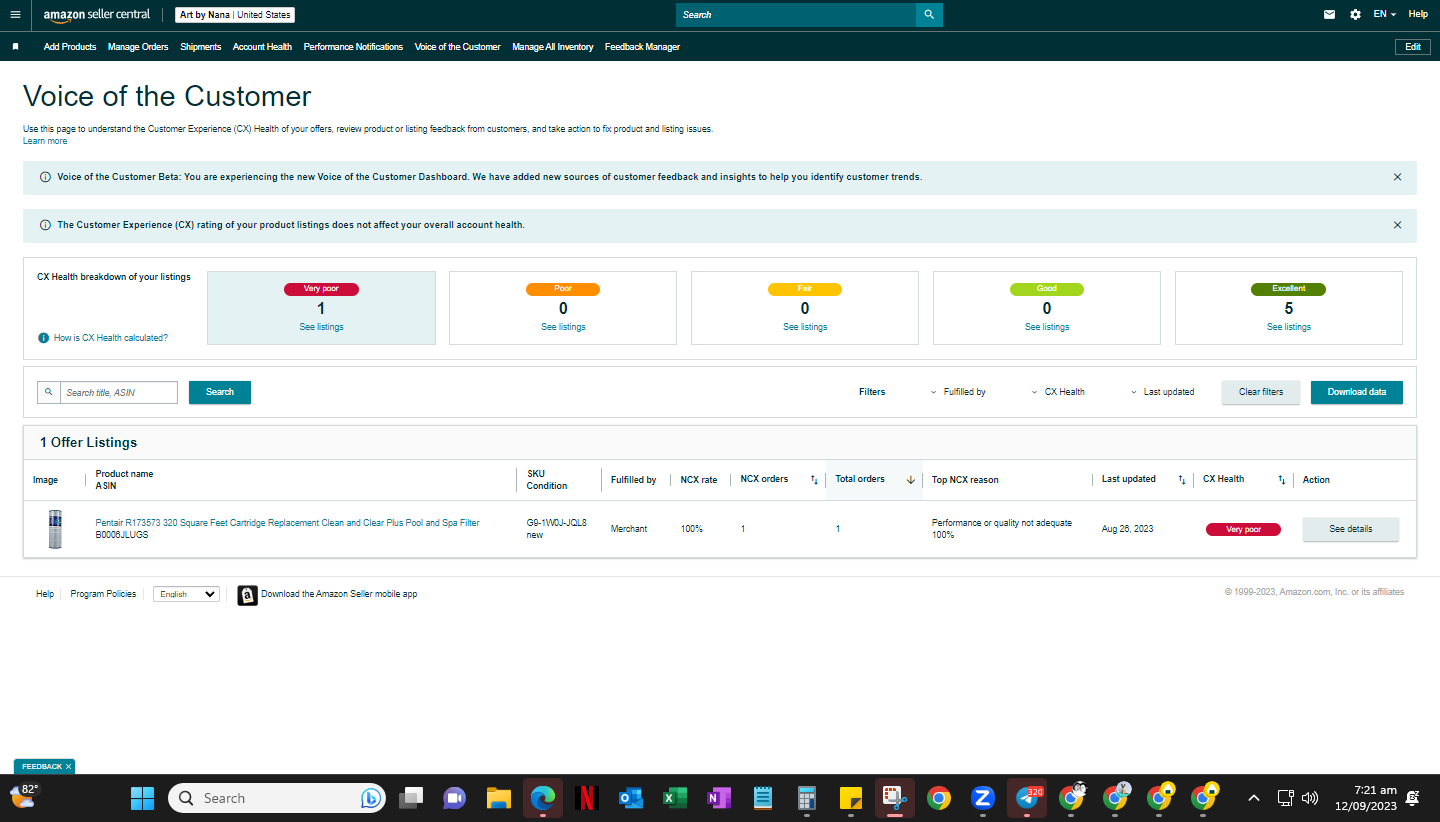Open Windows Start menu

143,798
